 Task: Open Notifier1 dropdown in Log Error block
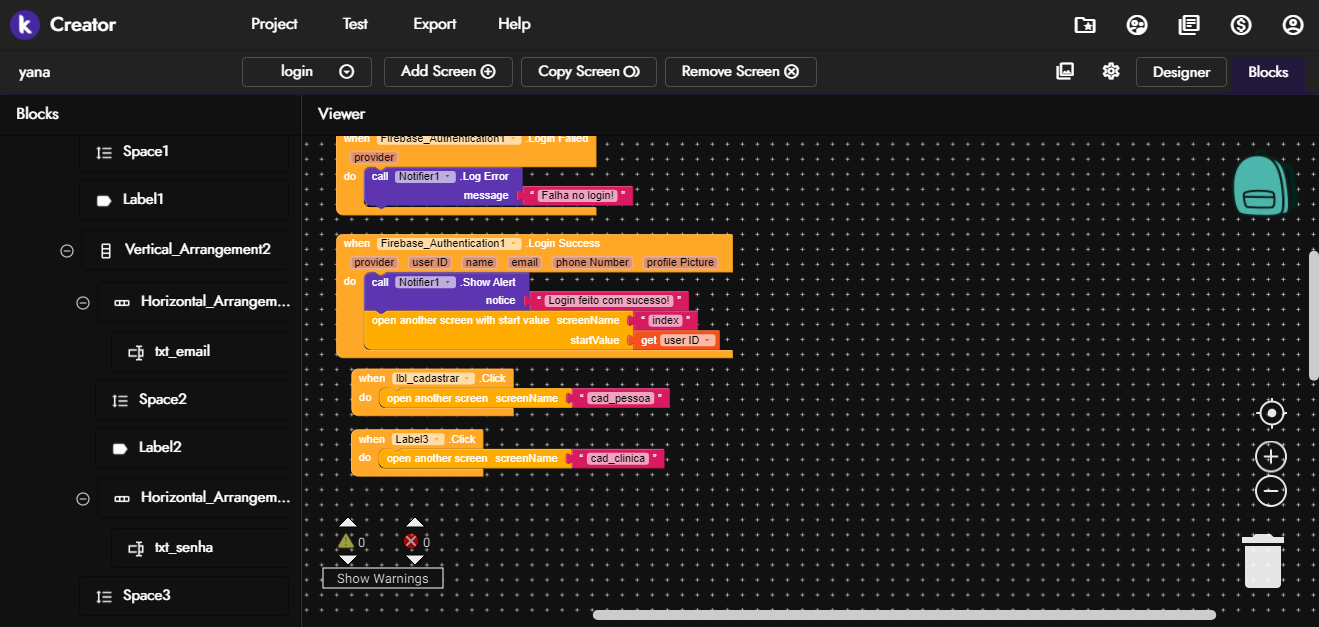(425, 176)
